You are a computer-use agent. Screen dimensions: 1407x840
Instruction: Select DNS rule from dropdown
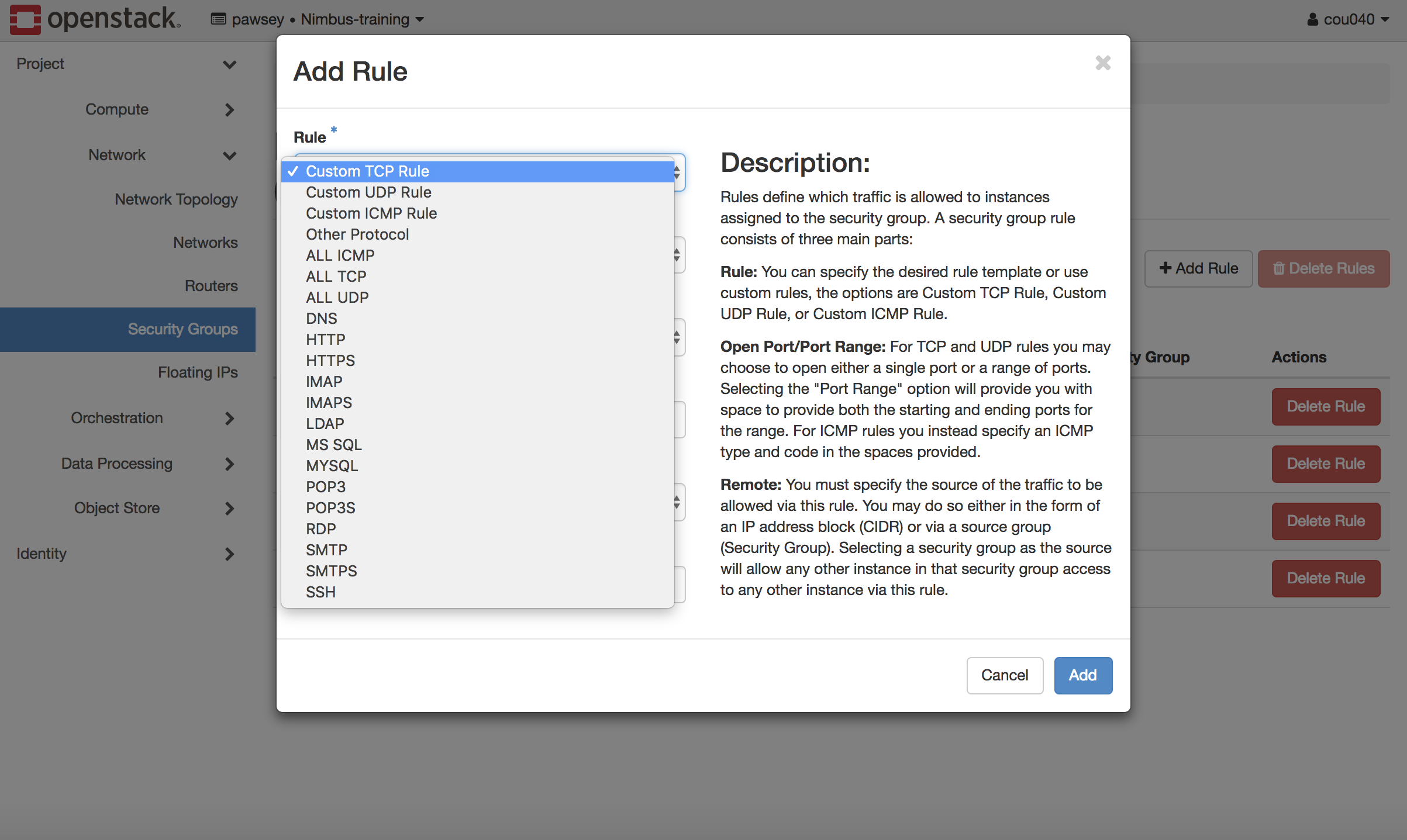pos(320,318)
